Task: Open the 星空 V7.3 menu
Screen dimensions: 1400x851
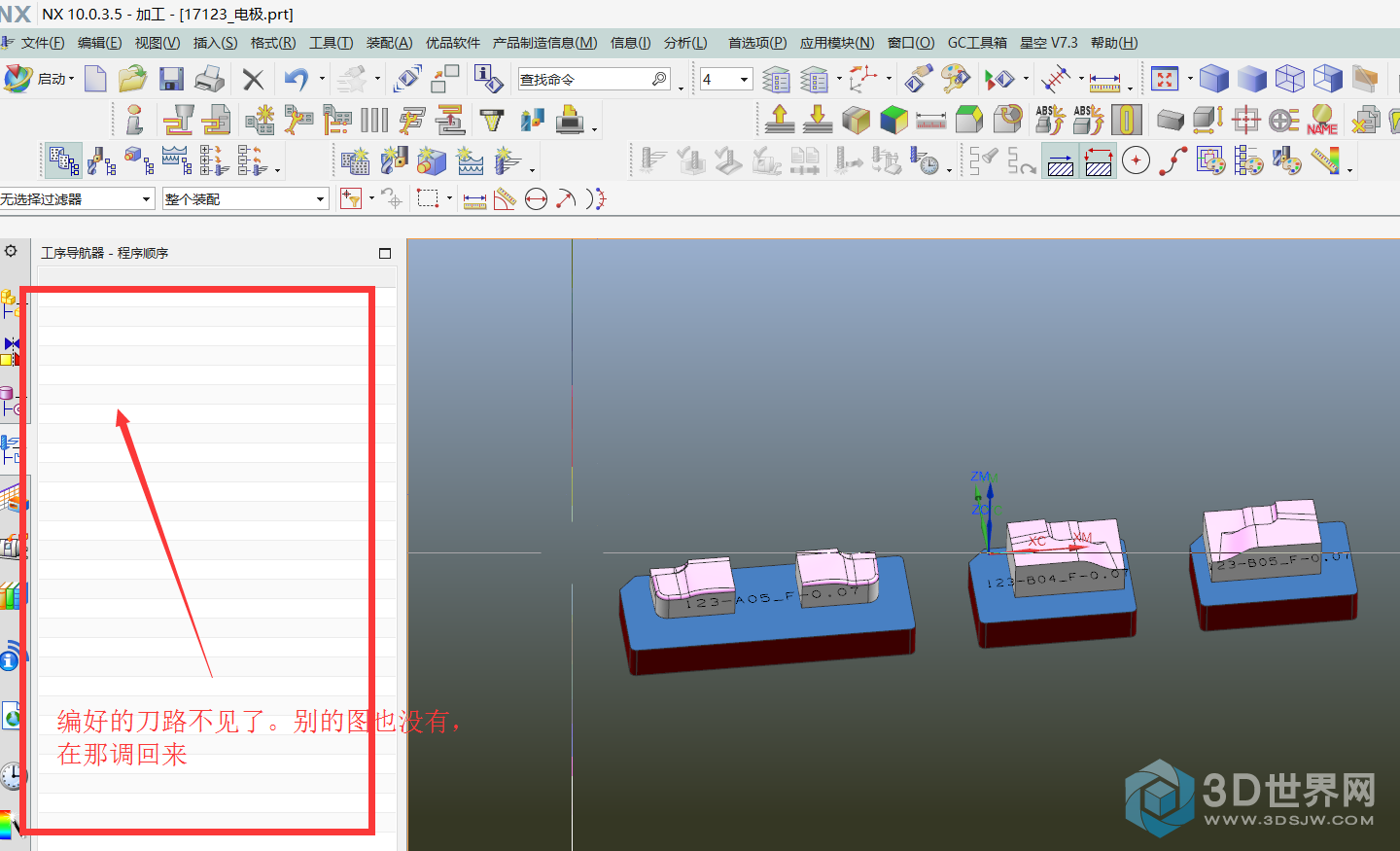Action: click(1049, 43)
